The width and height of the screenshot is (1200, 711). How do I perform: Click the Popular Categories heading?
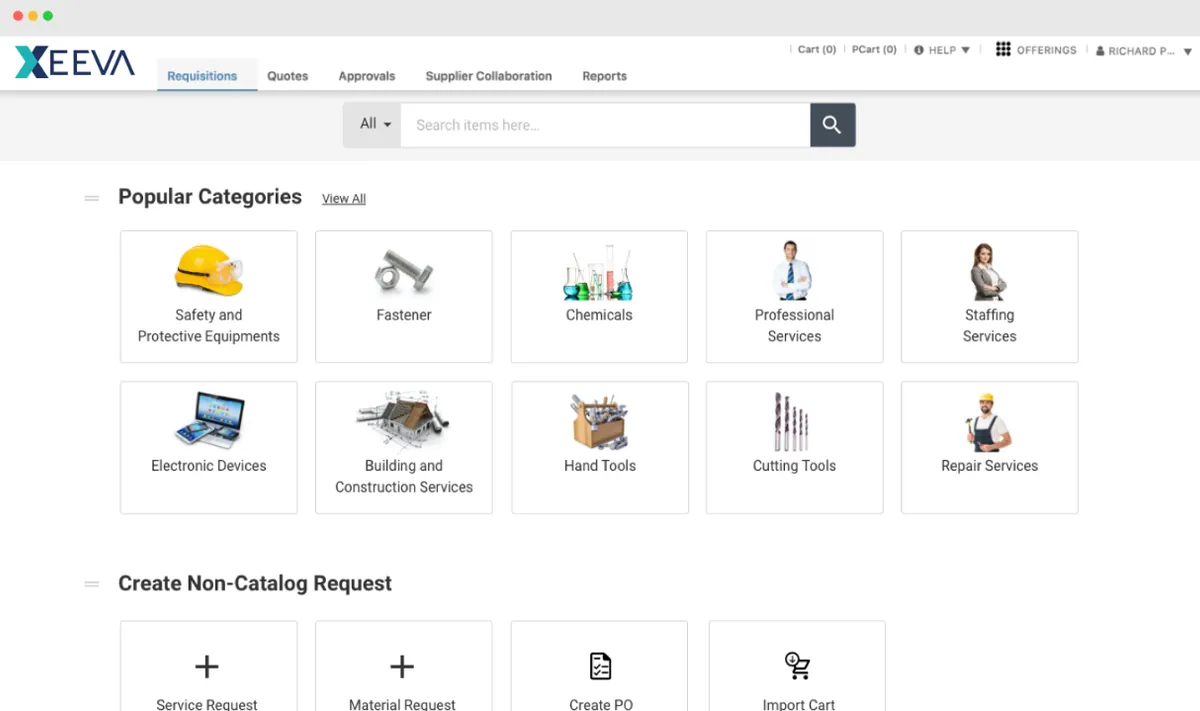[x=210, y=197]
